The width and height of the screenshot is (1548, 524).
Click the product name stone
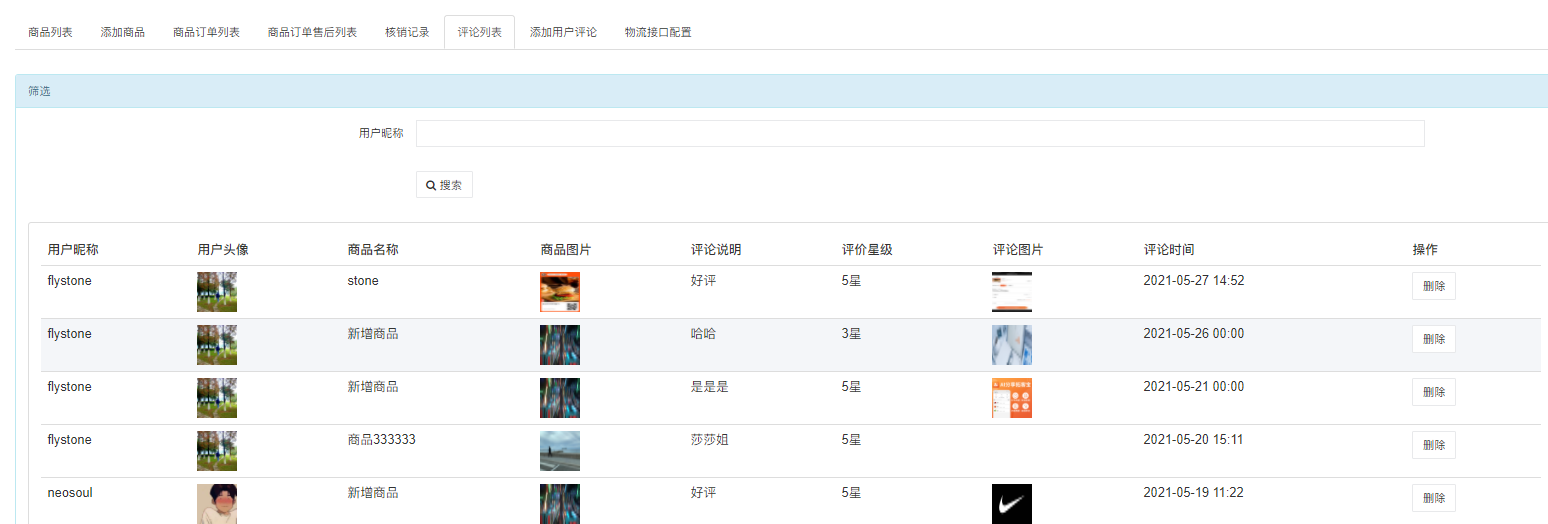363,281
